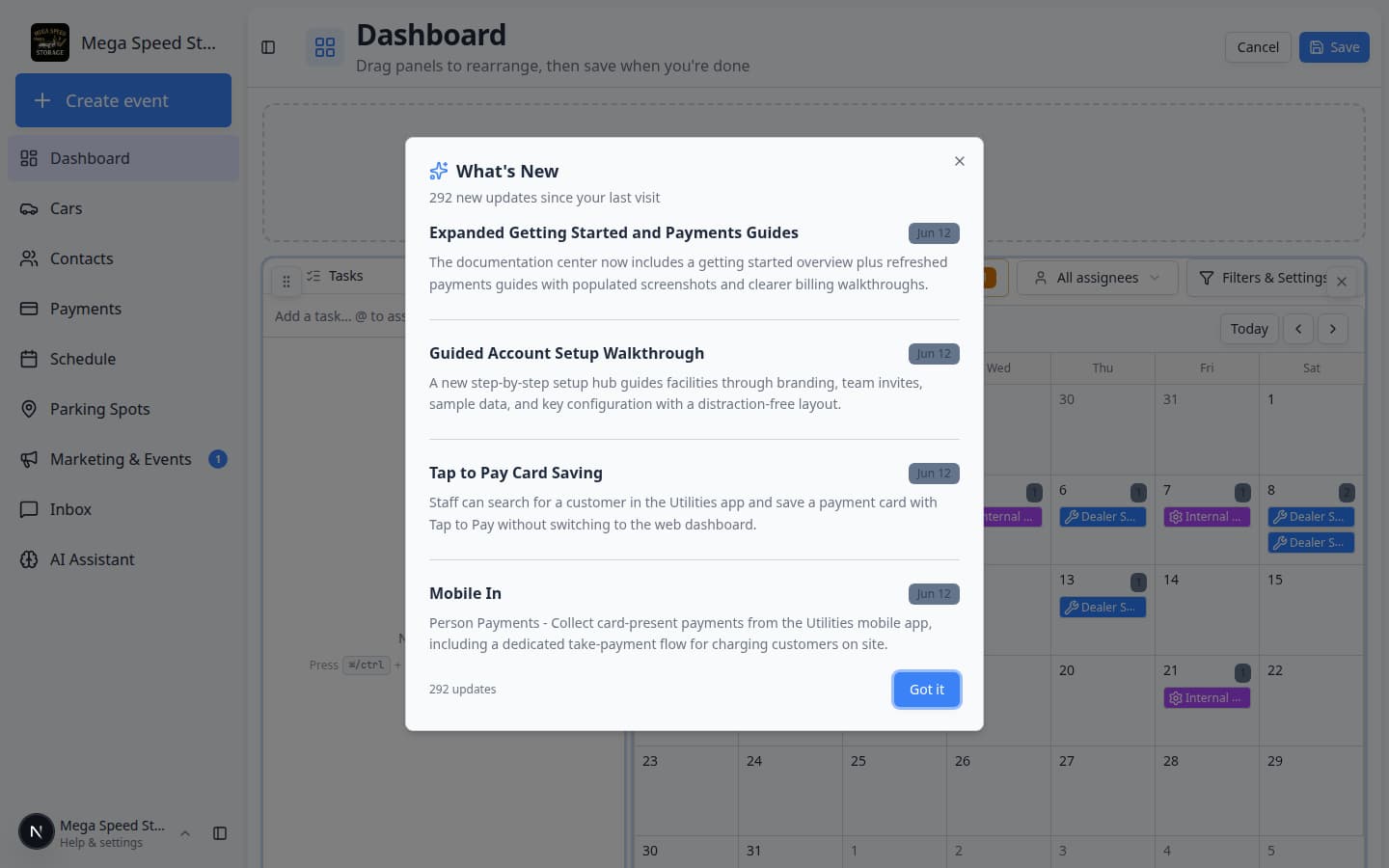Viewport: 1389px width, 868px height.
Task: Click the Help & settings text
Action: pos(101,843)
